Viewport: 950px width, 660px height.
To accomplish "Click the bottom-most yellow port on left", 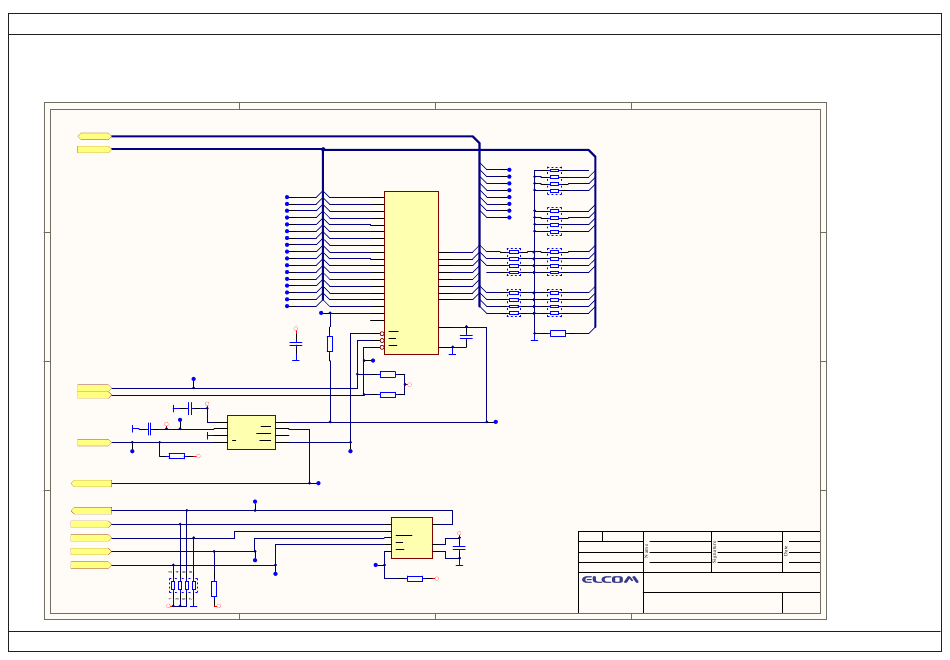I will [x=90, y=565].
